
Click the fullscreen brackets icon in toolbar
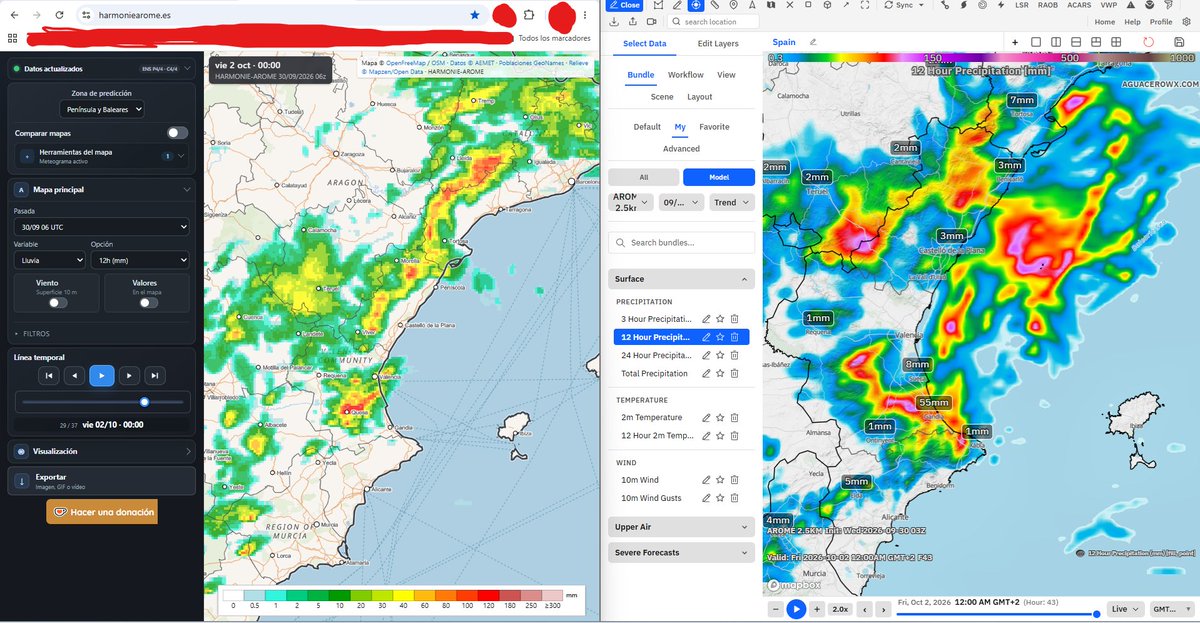click(865, 5)
